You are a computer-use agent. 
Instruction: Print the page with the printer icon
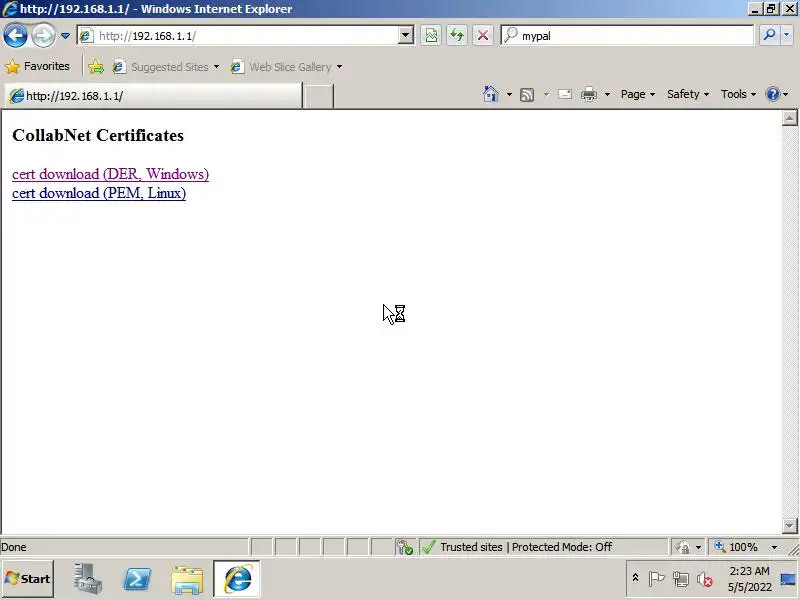coord(589,94)
